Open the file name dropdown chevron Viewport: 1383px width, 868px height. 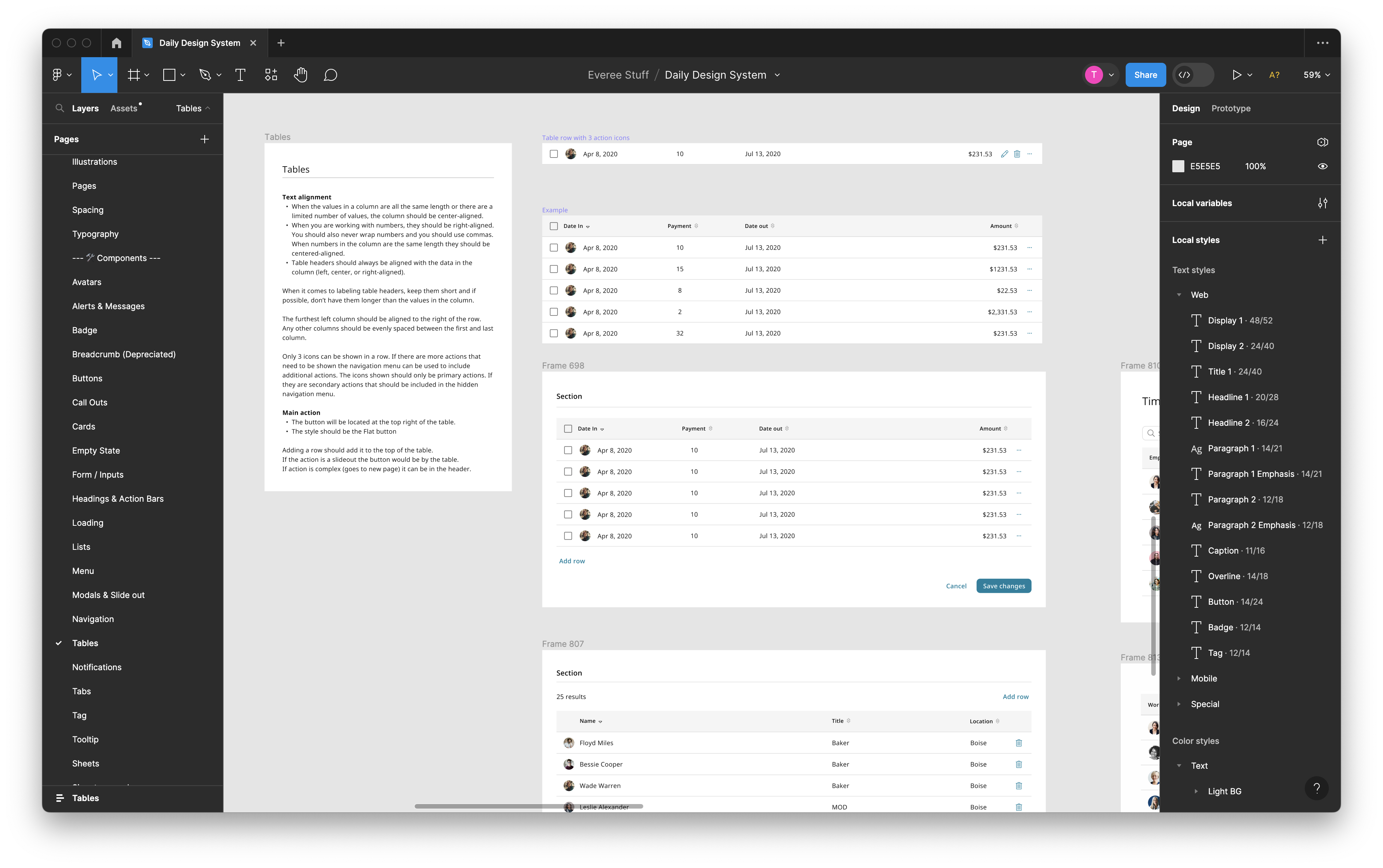777,75
